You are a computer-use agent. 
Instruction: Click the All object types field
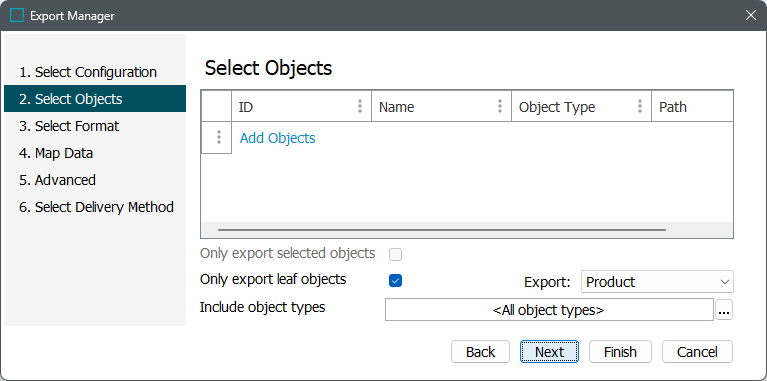549,310
